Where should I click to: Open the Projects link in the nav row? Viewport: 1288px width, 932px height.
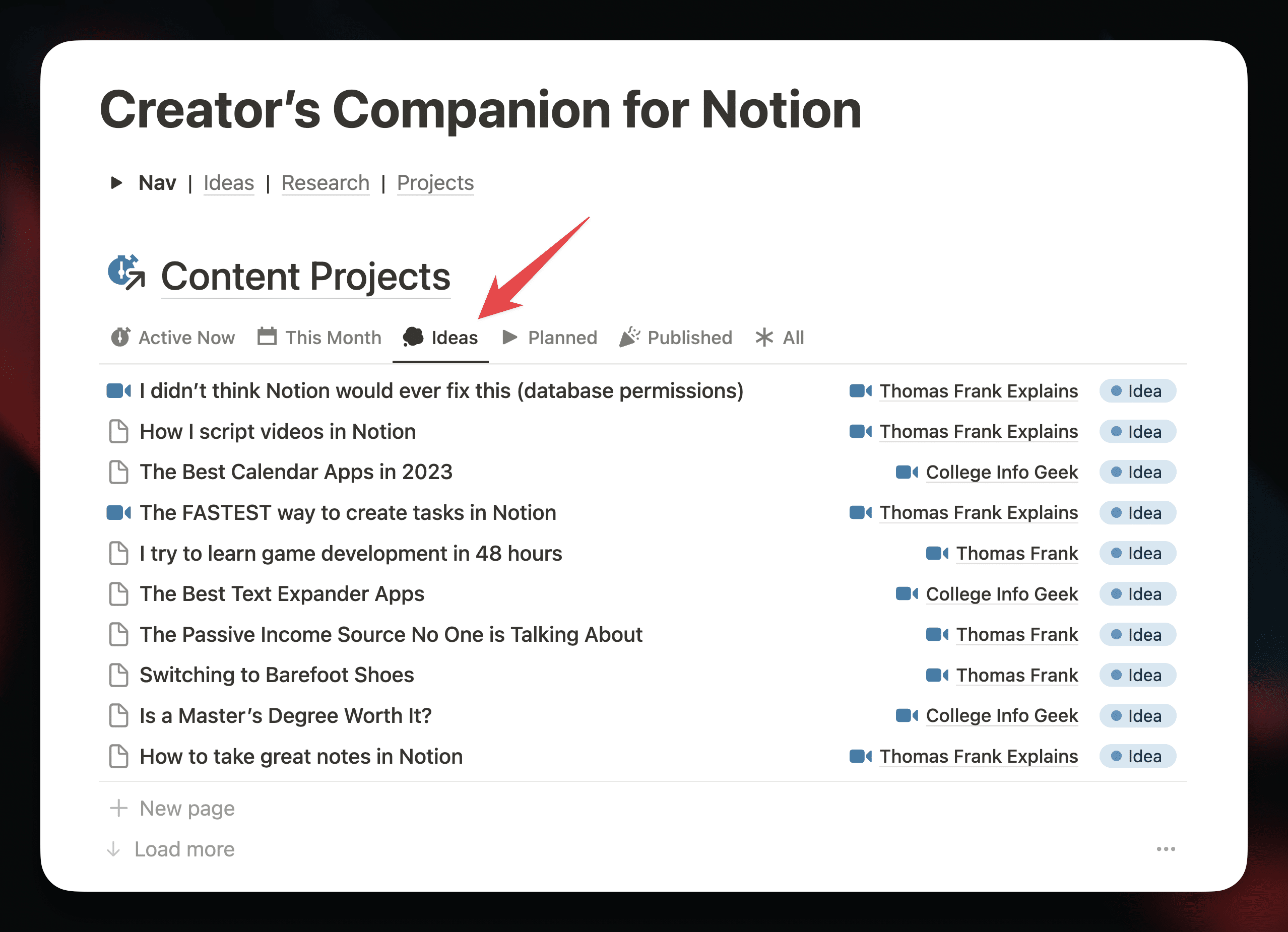point(435,183)
